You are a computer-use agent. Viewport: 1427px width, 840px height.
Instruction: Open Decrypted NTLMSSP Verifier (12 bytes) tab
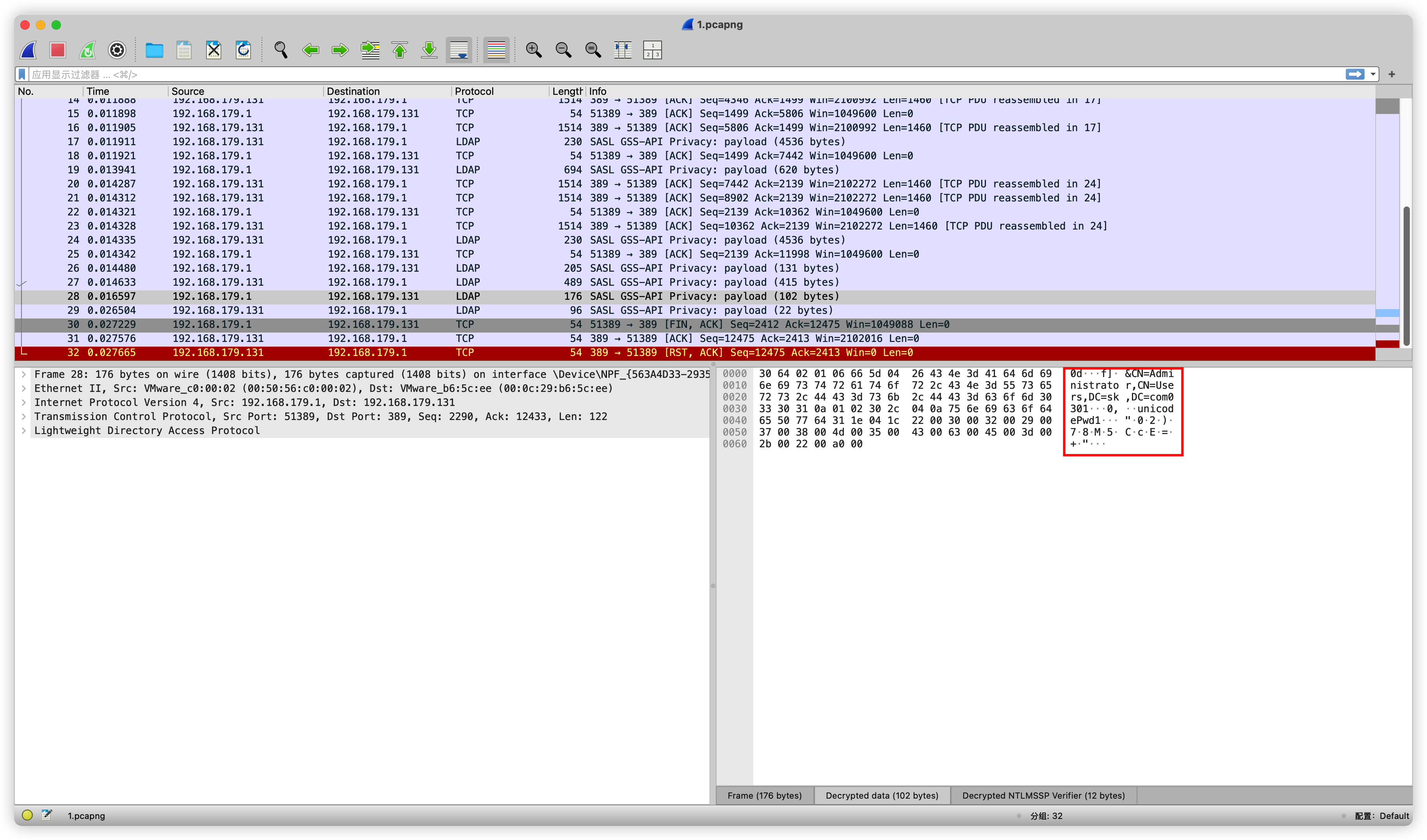click(x=1043, y=795)
